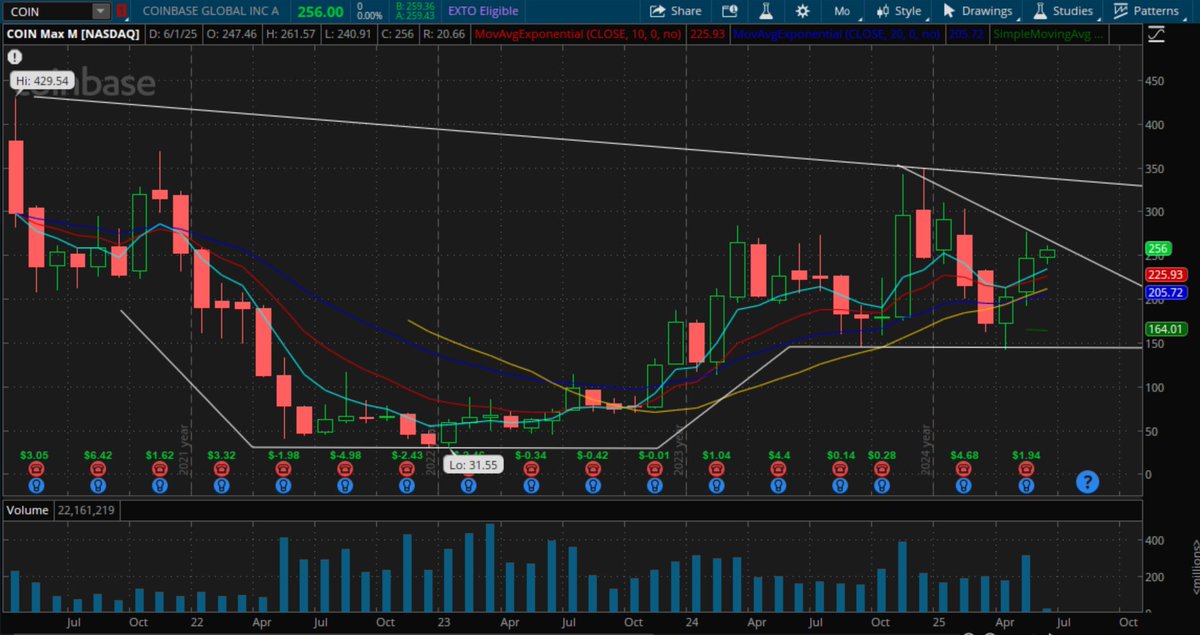Click the red phone icon under $3.05

pyautogui.click(x=36, y=468)
